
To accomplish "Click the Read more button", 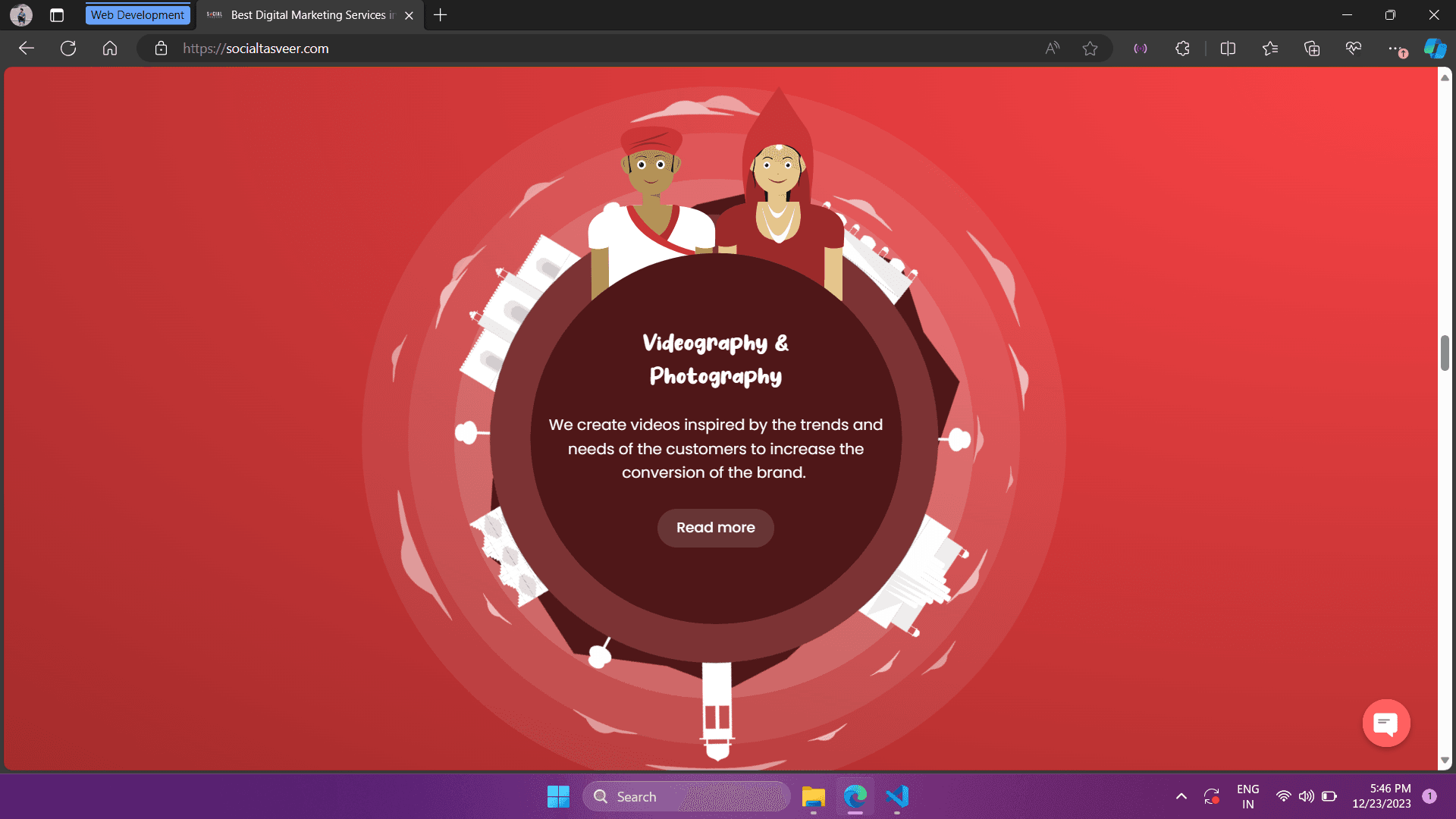I will (715, 528).
